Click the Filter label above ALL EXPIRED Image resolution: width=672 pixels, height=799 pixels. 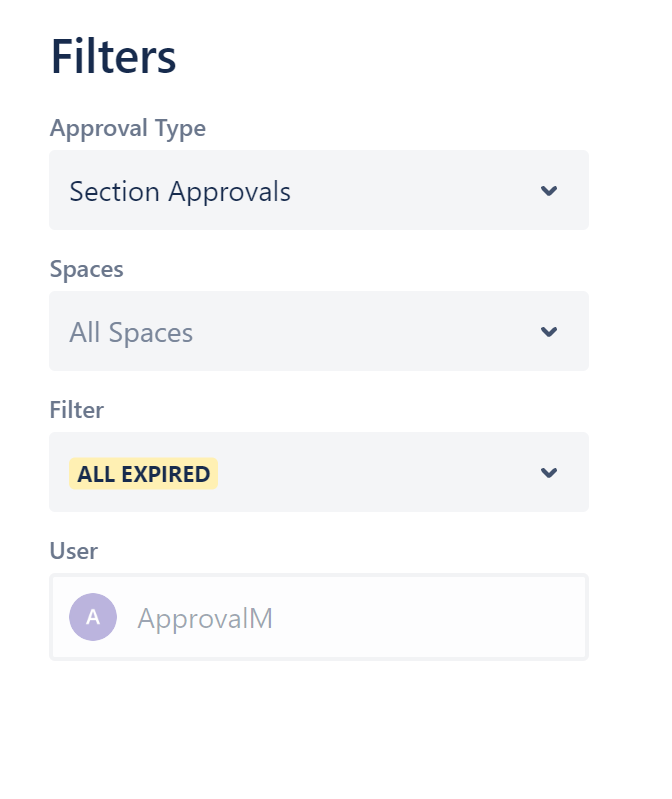tap(77, 410)
